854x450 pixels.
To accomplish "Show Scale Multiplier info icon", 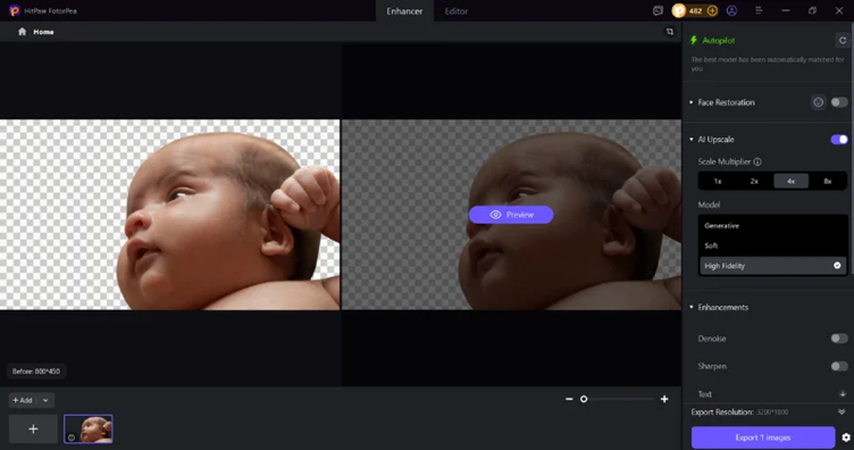I will coord(758,162).
